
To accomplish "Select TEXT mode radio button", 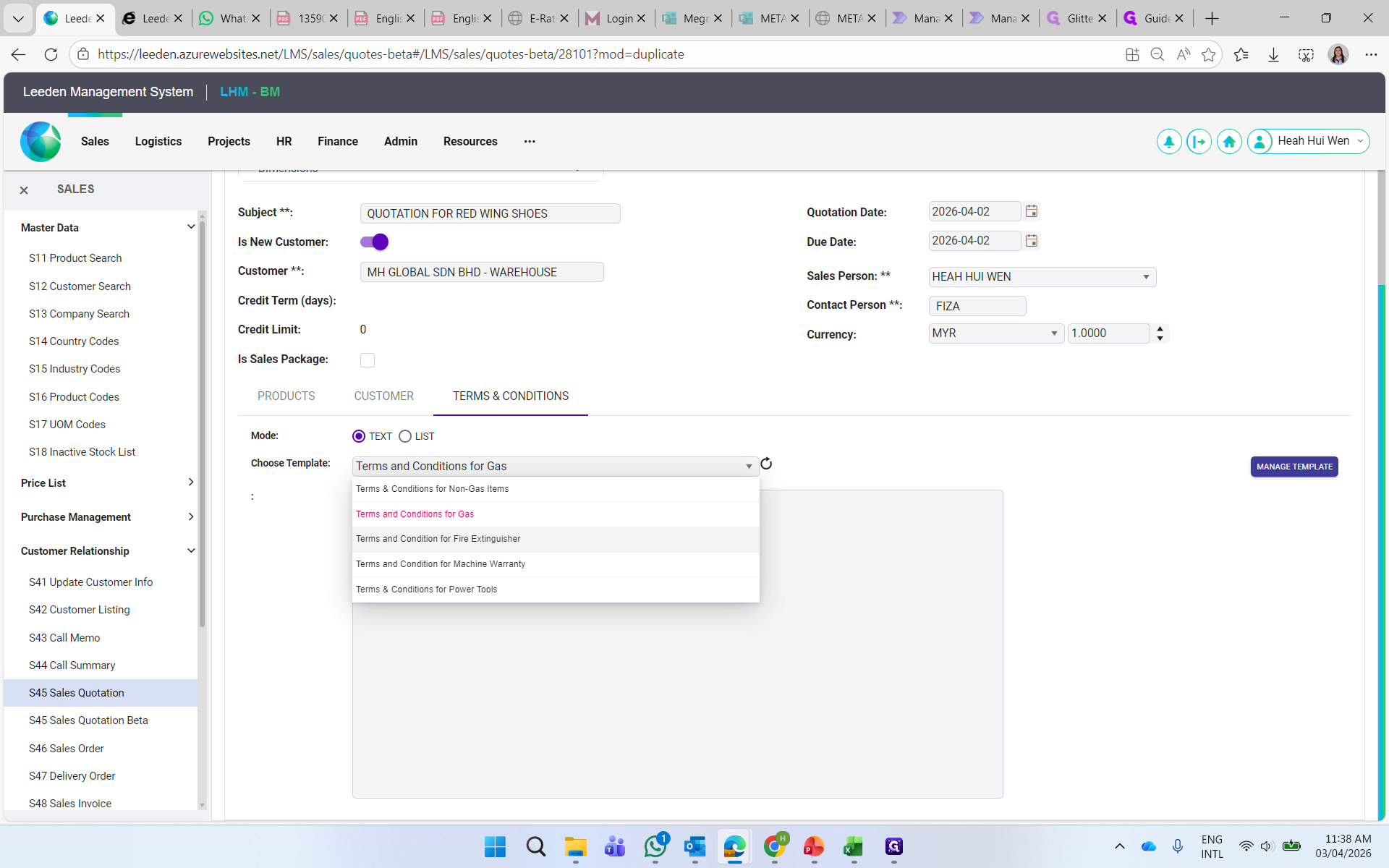I will tap(359, 436).
